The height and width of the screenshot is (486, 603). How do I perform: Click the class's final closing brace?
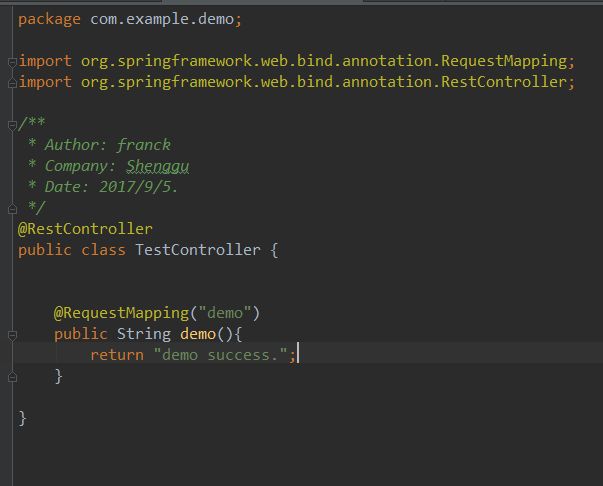(22, 418)
